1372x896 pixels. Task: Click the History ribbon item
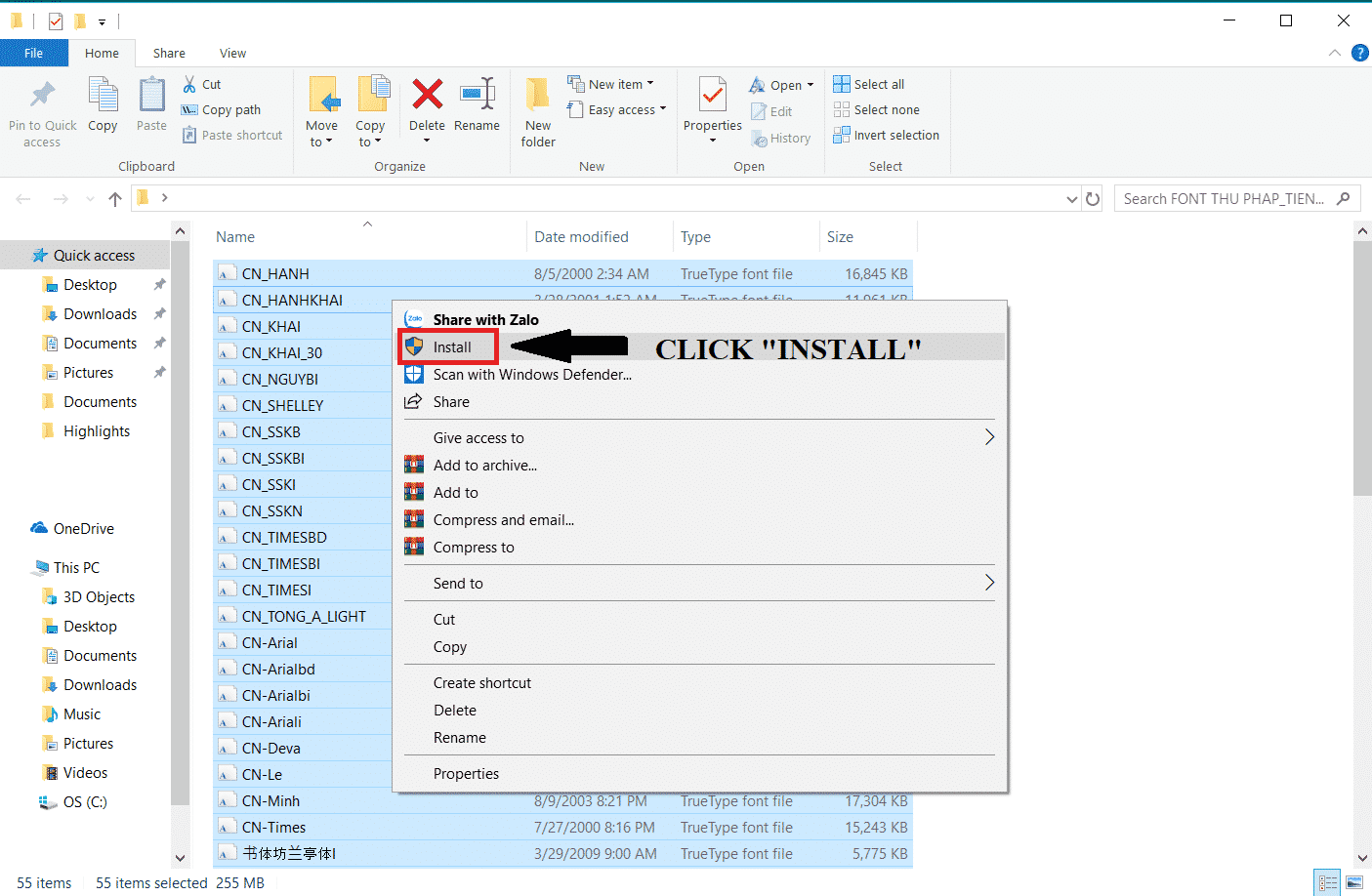[781, 139]
